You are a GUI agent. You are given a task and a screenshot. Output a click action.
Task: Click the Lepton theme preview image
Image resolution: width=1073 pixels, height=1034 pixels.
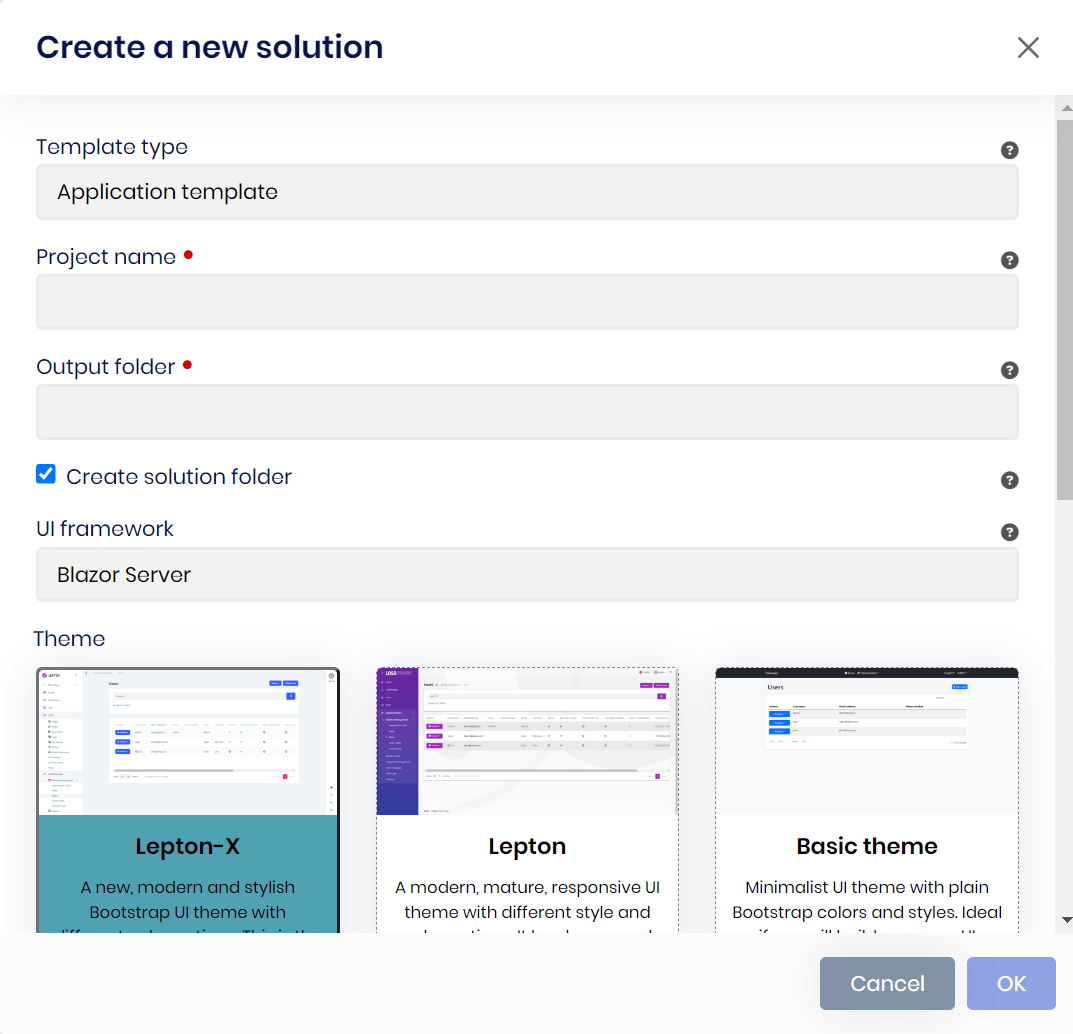[x=527, y=741]
